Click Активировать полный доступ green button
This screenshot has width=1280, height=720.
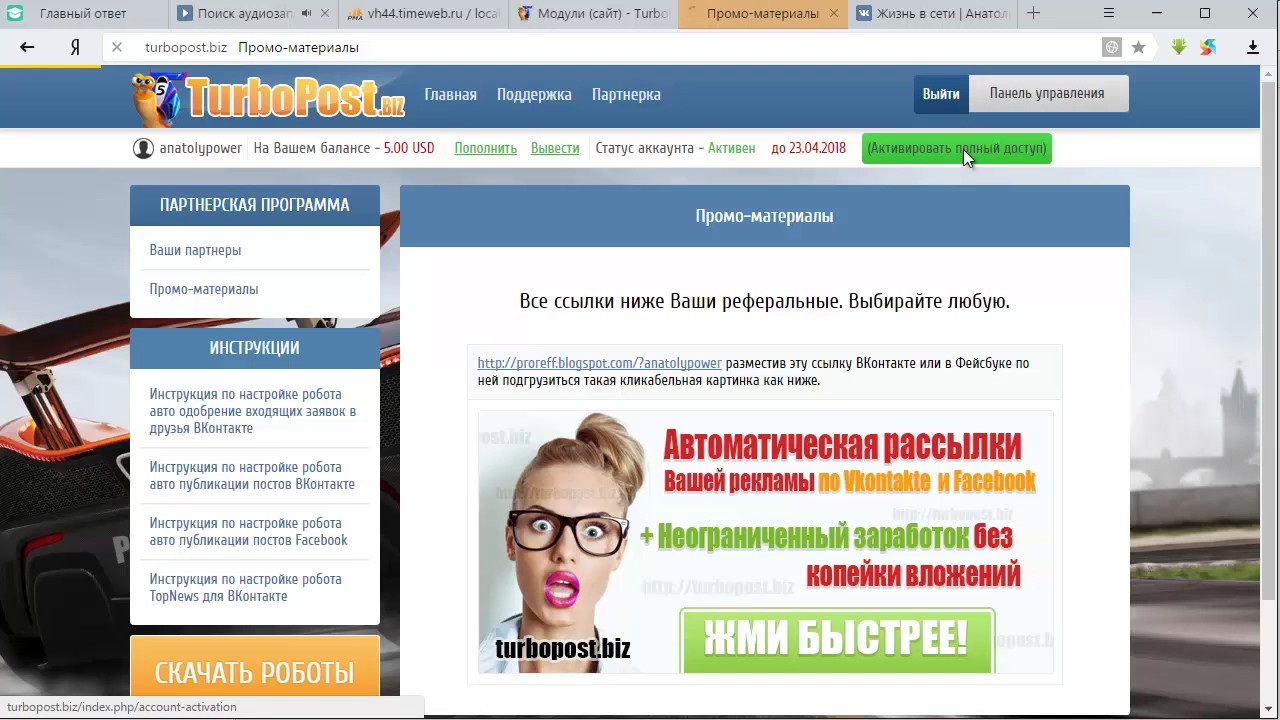point(957,148)
